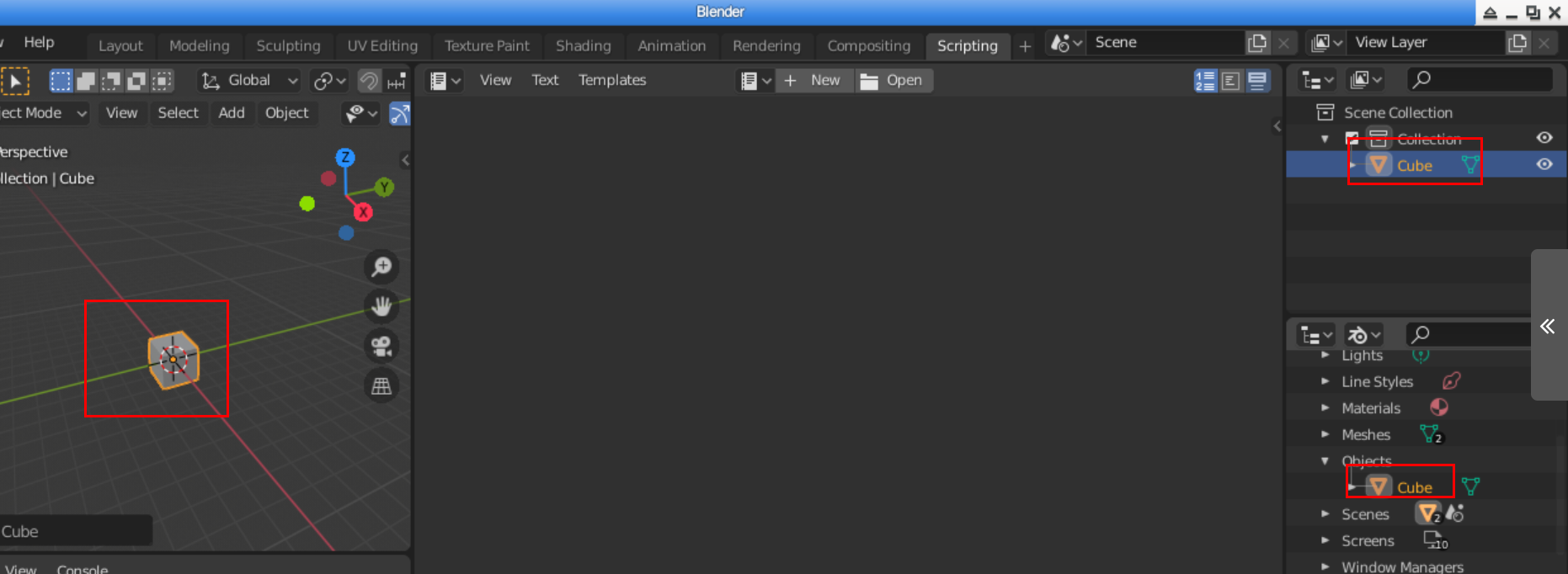Hide the Cube via its eye icon
Screen dimensions: 1568x574
[x=1544, y=164]
